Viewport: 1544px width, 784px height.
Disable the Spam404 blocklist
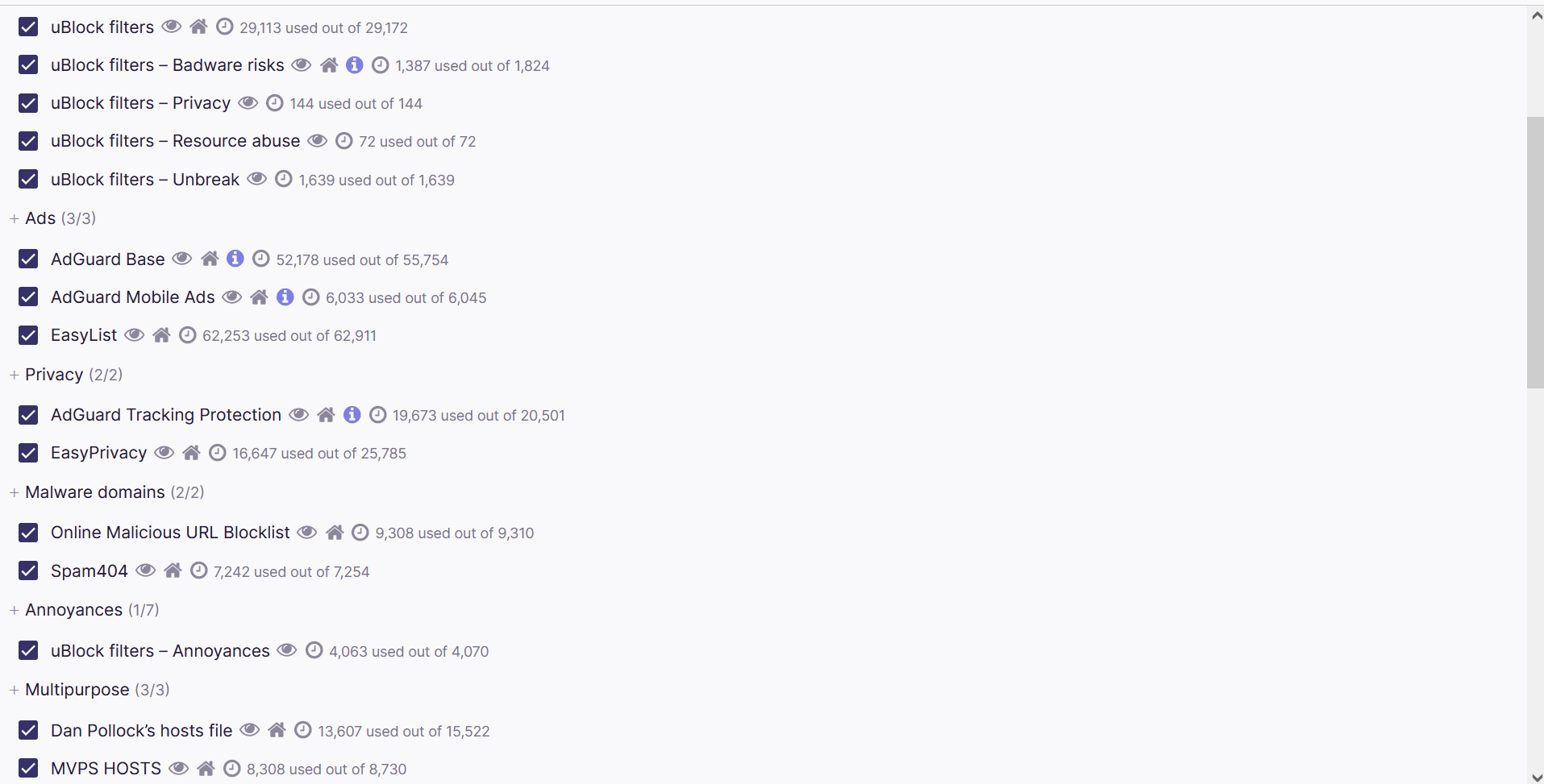point(29,570)
